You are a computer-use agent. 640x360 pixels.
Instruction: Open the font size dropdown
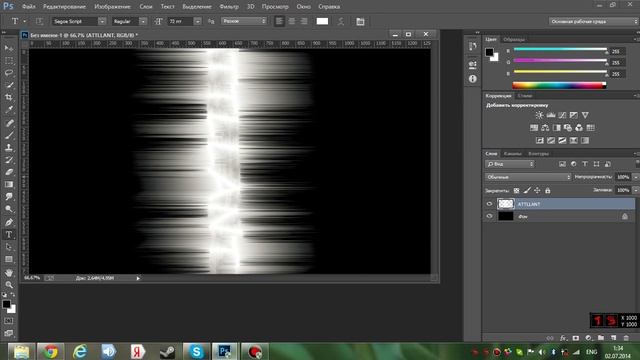coord(198,21)
